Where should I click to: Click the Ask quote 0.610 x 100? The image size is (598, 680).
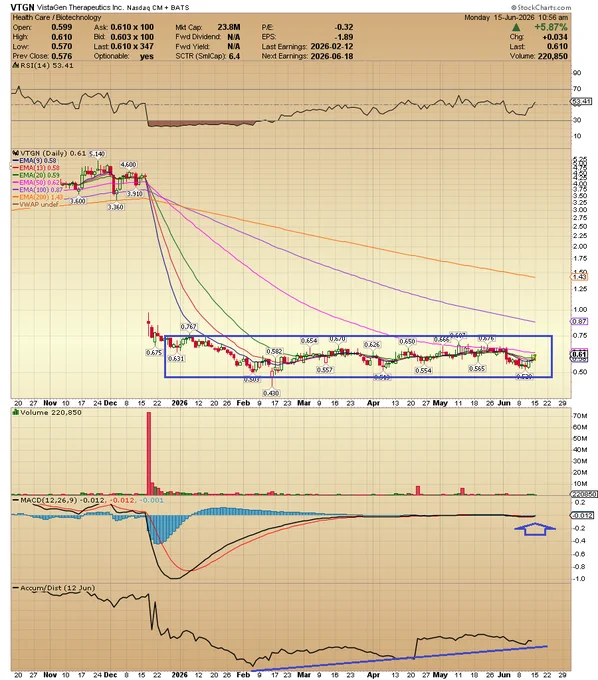click(x=132, y=27)
